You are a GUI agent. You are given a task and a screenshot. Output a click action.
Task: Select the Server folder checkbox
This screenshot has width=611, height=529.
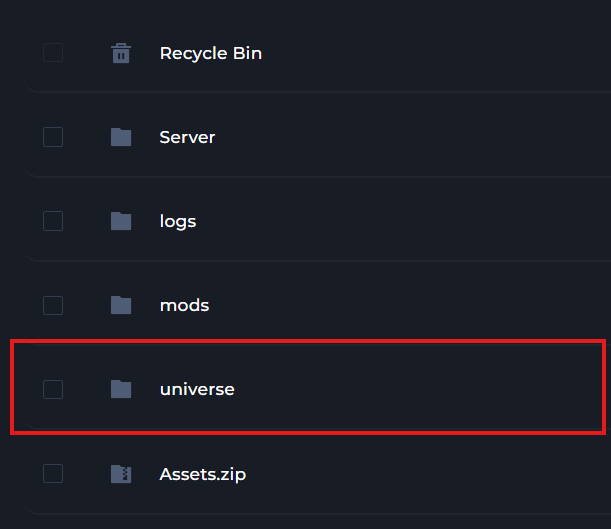coord(53,137)
